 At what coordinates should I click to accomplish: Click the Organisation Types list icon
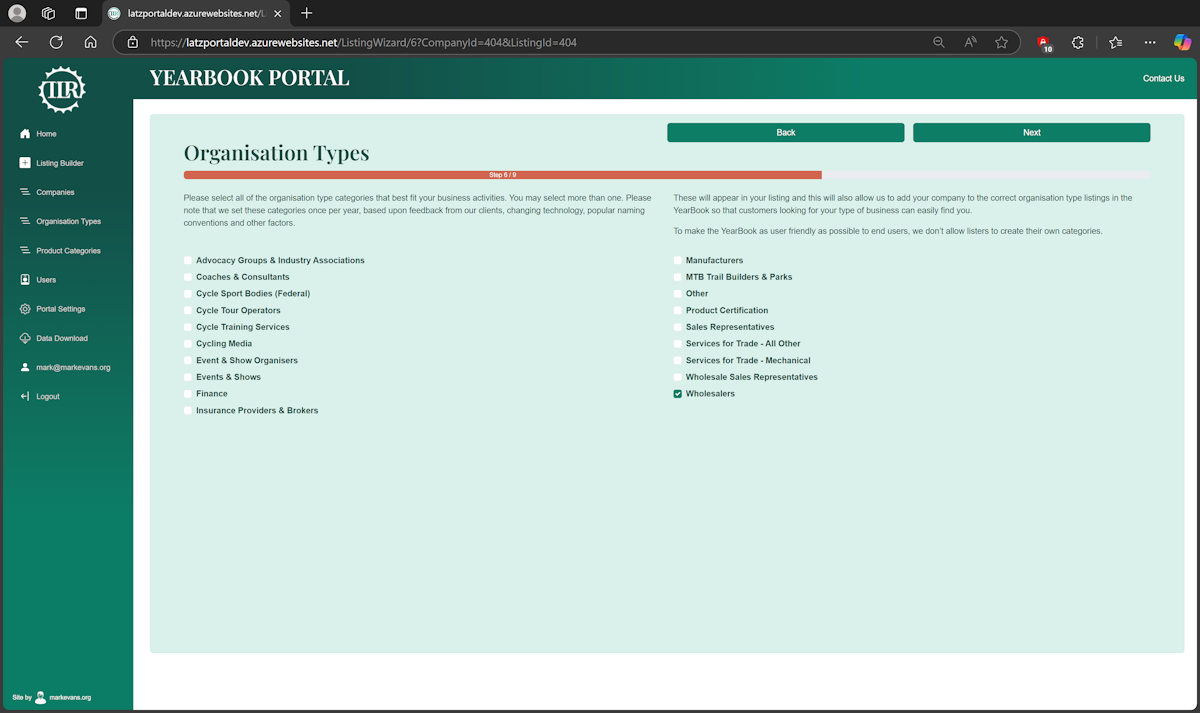point(25,221)
